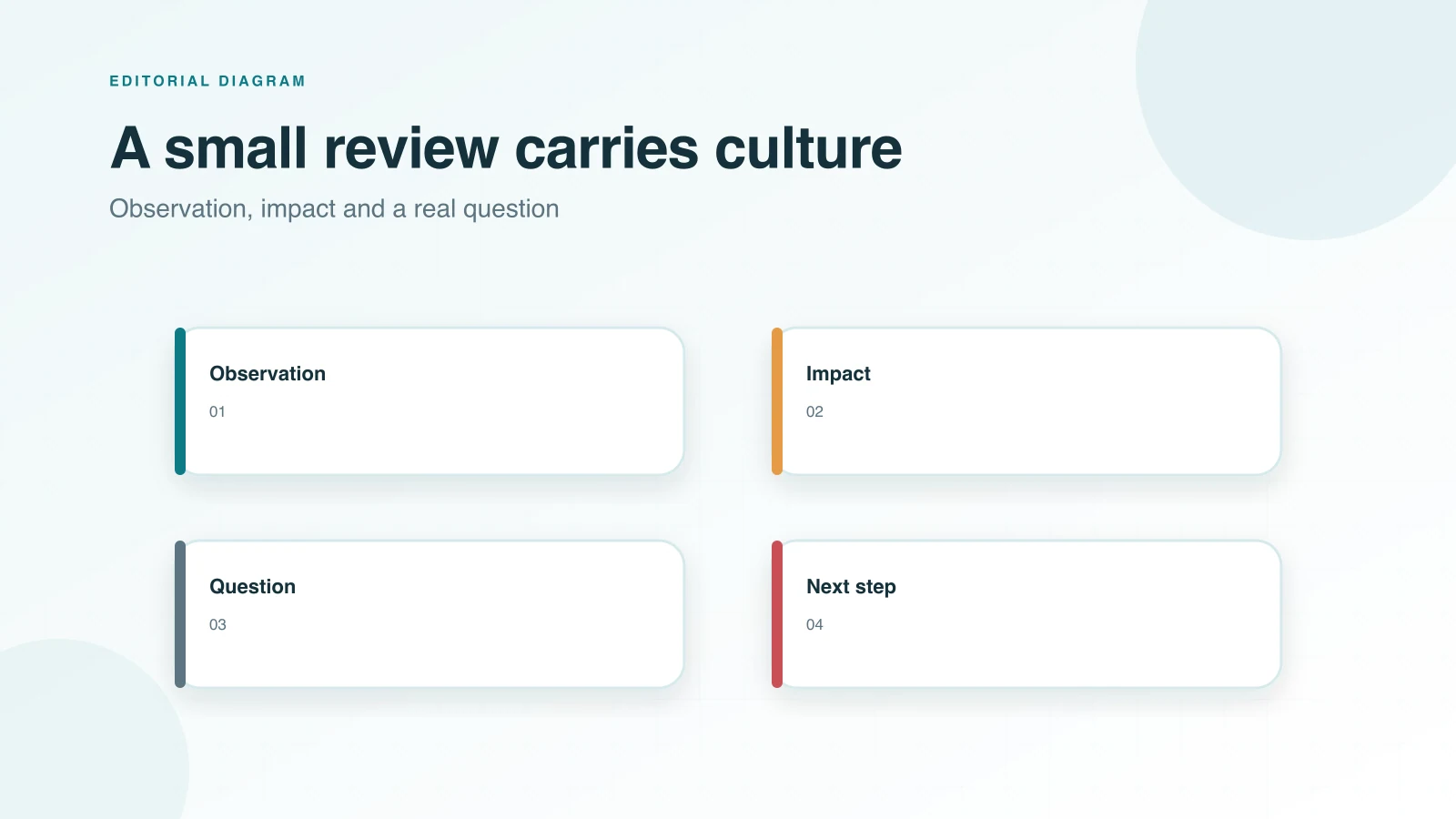Select the Observation card
The width and height of the screenshot is (1456, 819).
tap(430, 401)
